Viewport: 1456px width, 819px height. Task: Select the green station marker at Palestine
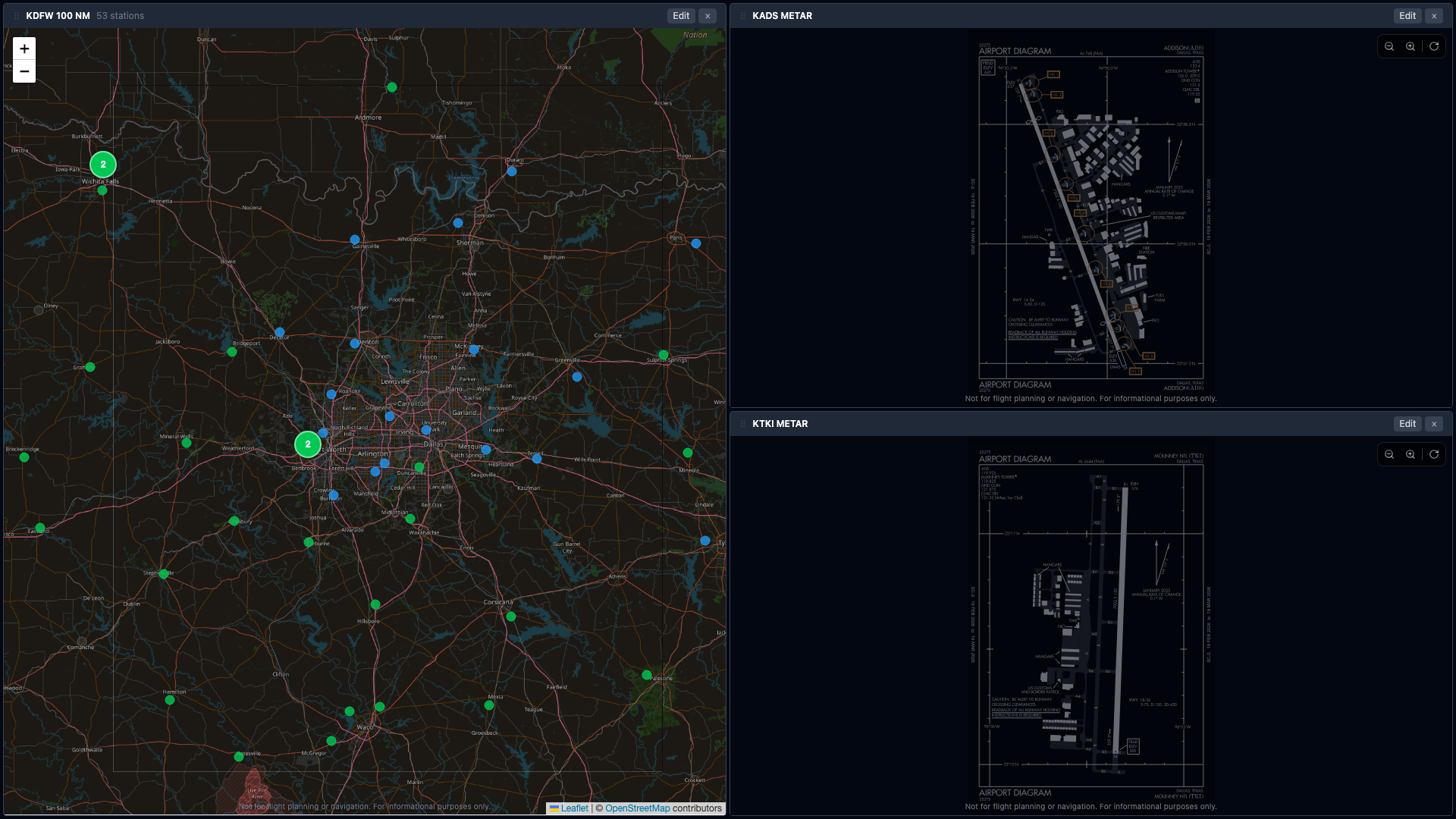647,675
